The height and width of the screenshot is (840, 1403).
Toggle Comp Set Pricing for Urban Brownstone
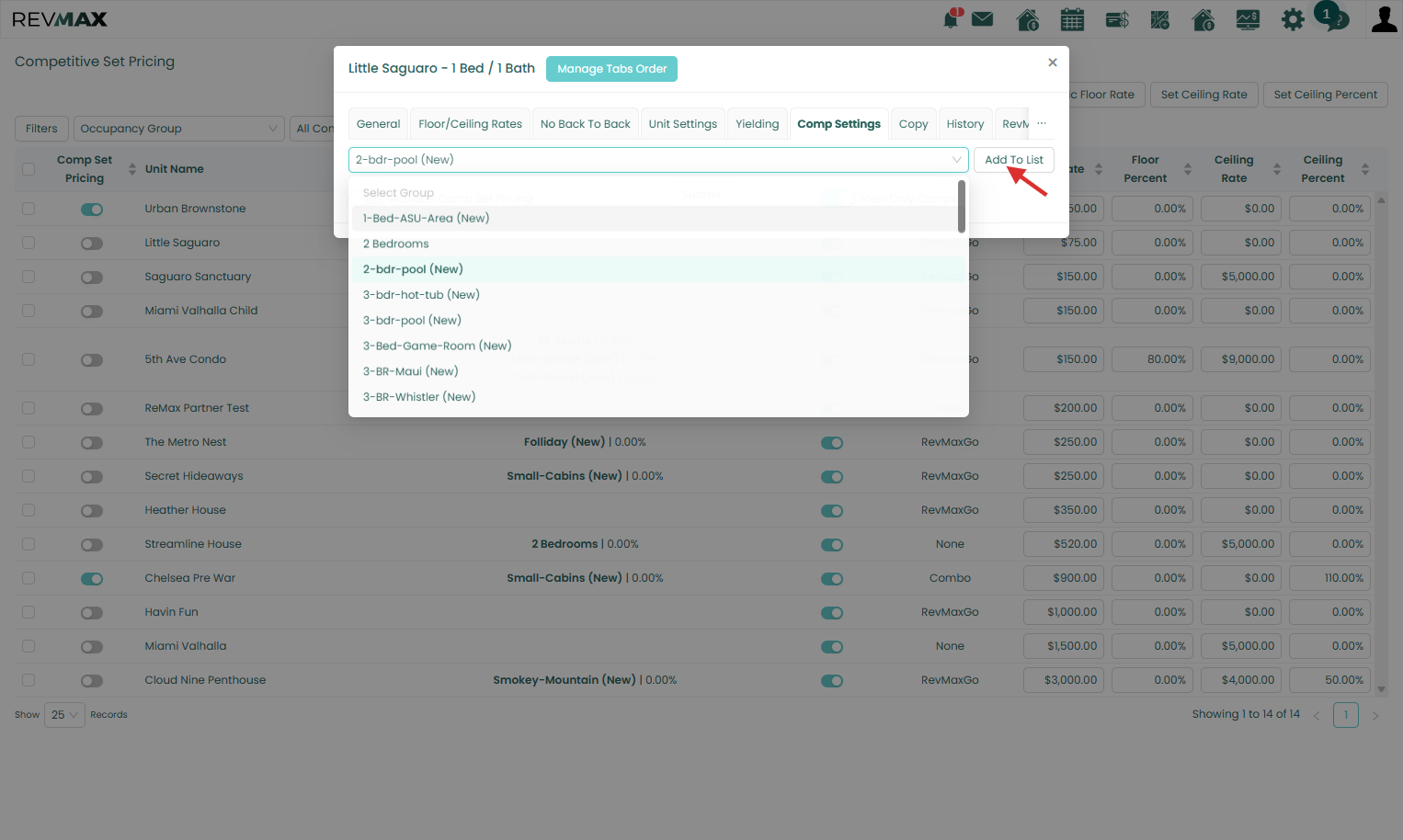[x=92, y=210]
